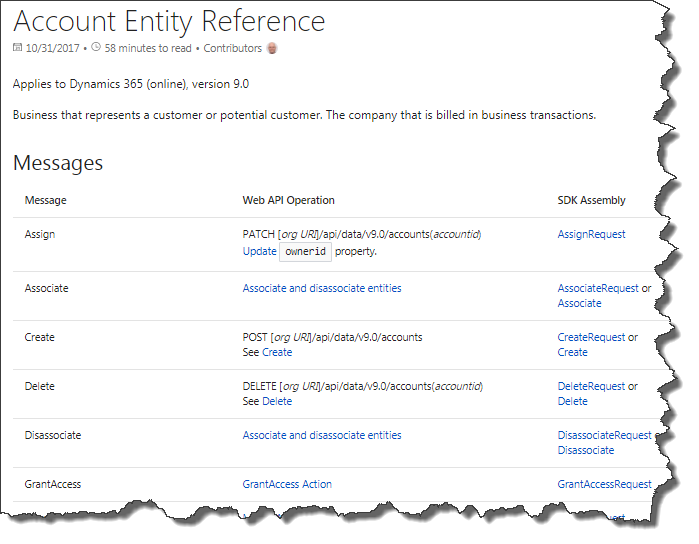The image size is (699, 544).
Task: Follow the Delete link after 'See'
Action: [277, 401]
